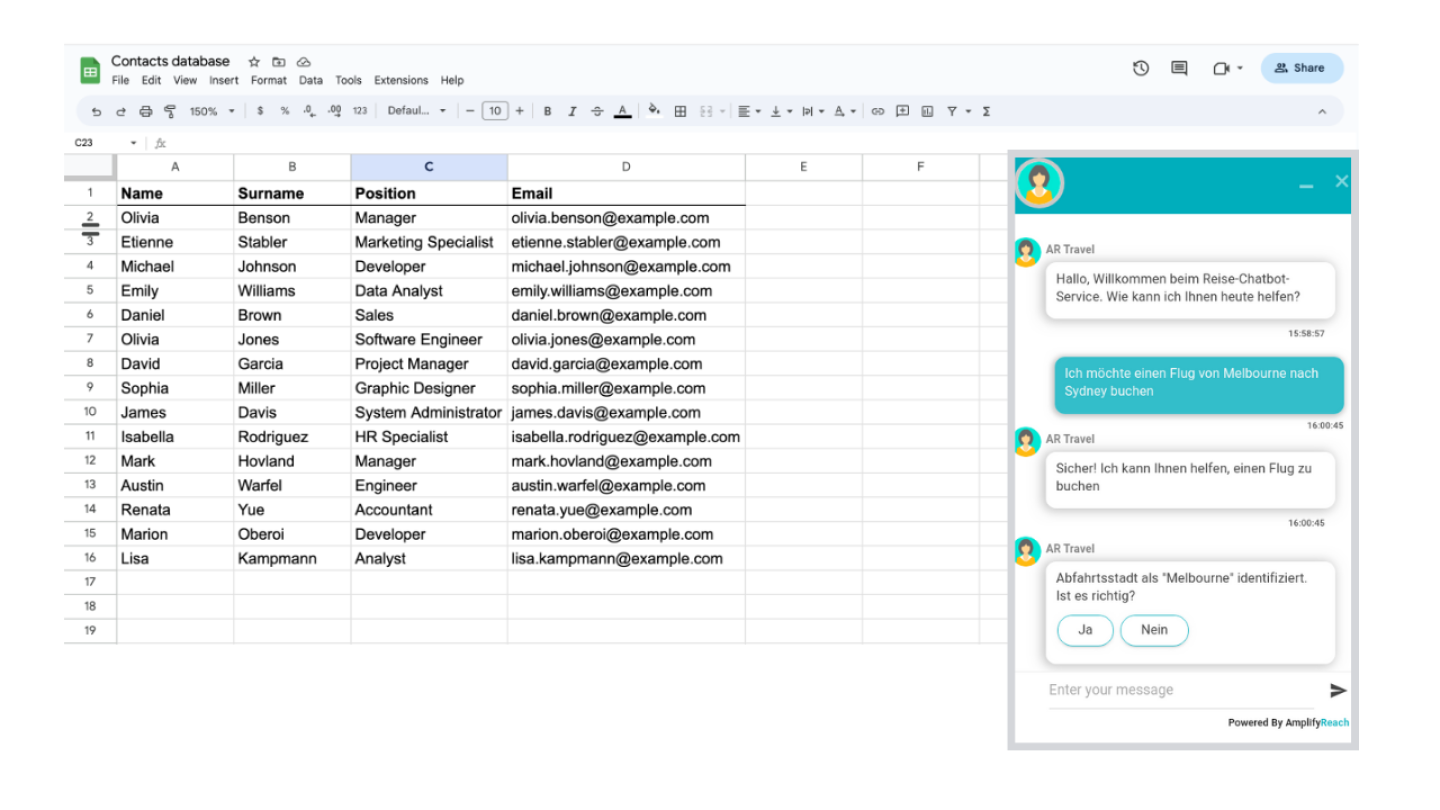
Task: Open the functions sigma icon
Action: (986, 112)
